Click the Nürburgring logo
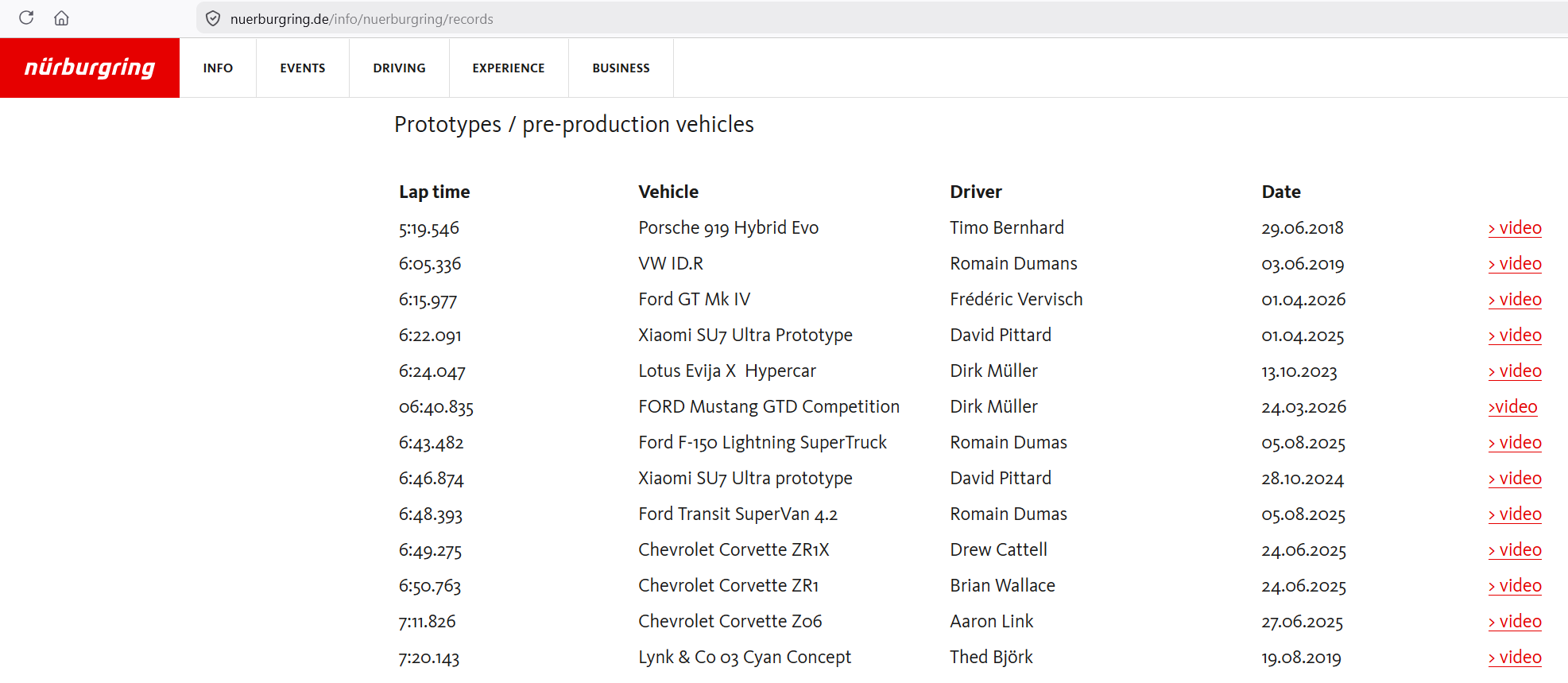The height and width of the screenshot is (683, 1568). point(90,68)
